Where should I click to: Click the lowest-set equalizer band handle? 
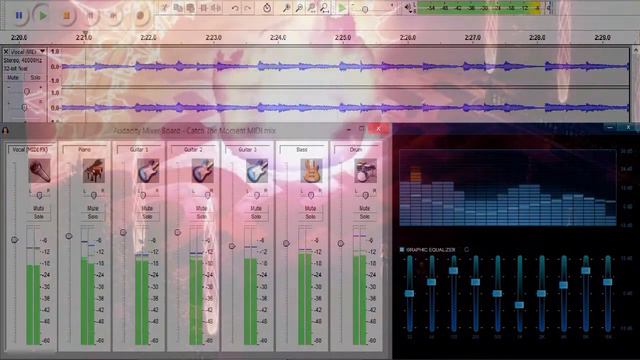pos(520,305)
